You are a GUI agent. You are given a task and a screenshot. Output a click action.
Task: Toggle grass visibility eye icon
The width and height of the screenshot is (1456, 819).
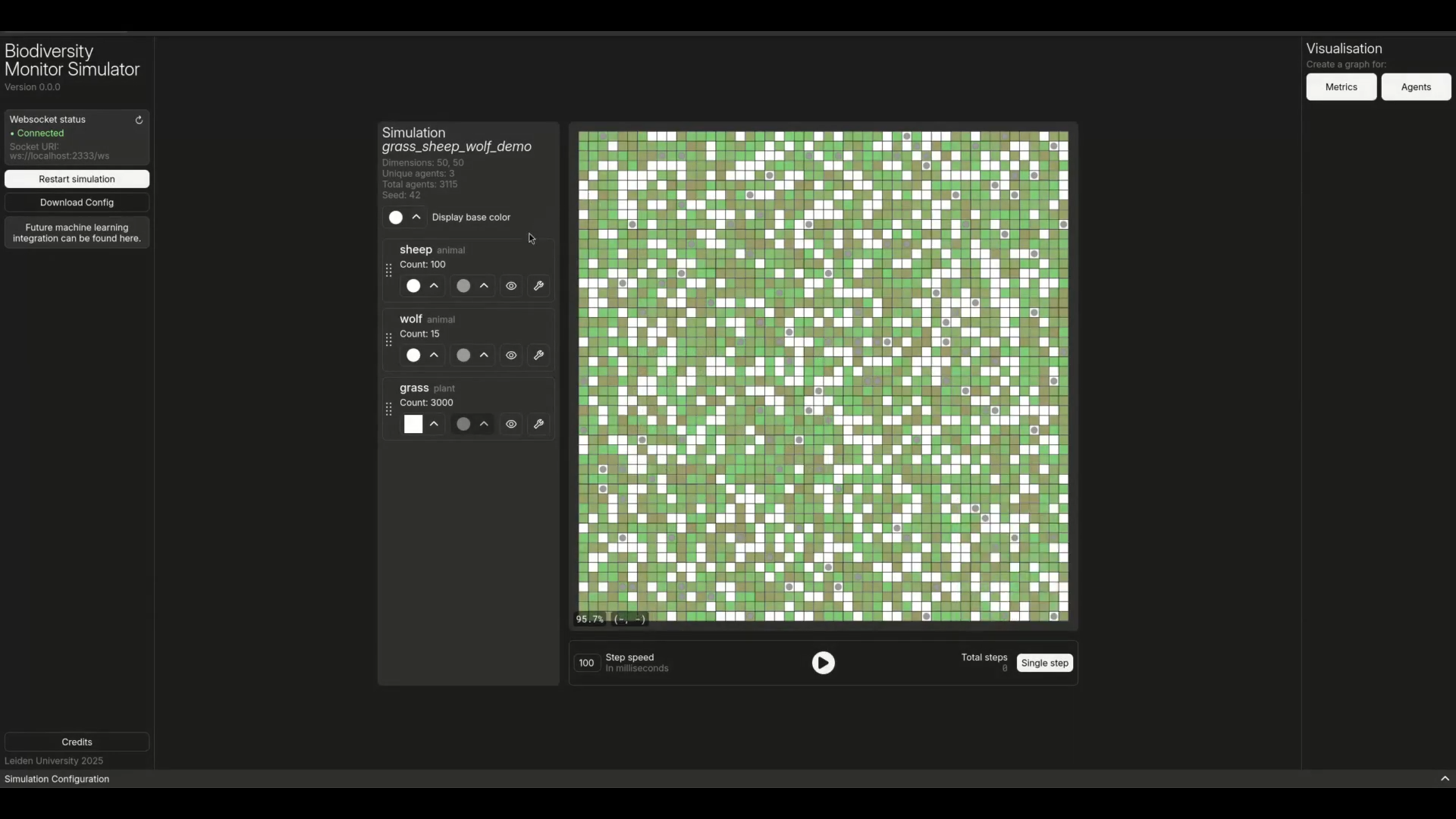pyautogui.click(x=511, y=424)
